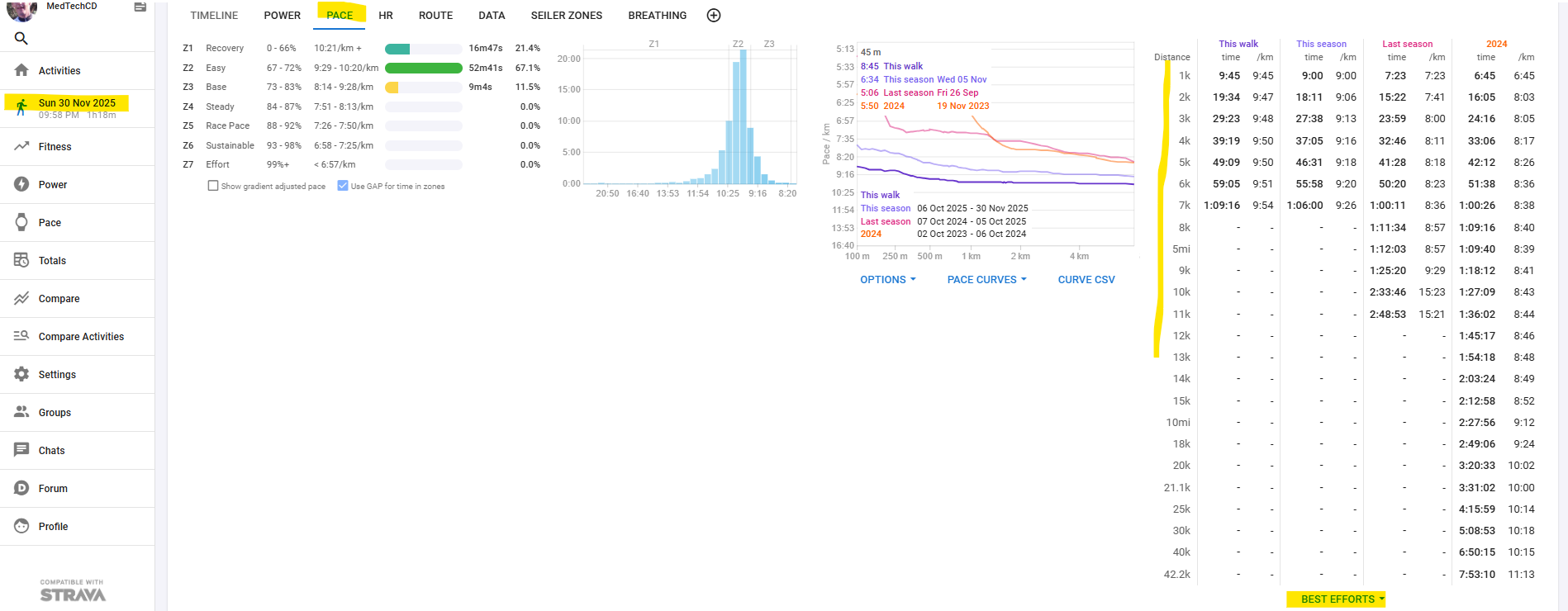Click the Pace watch icon
The width and height of the screenshot is (1568, 611).
click(21, 222)
